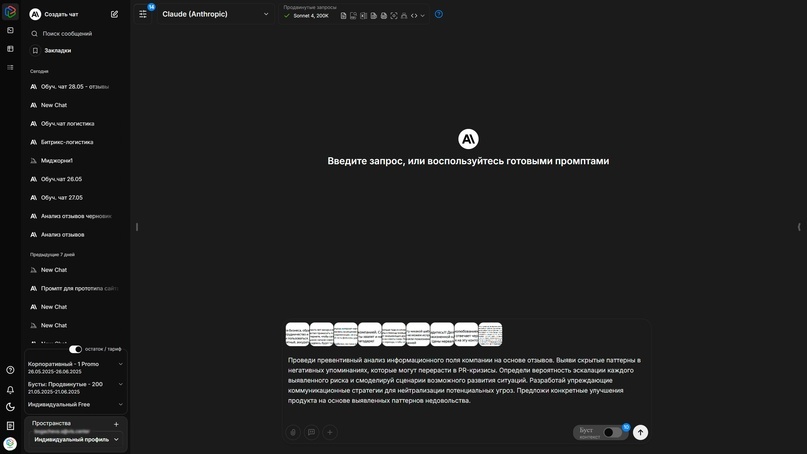Click the screen capture frame icon in top bar

pos(394,16)
